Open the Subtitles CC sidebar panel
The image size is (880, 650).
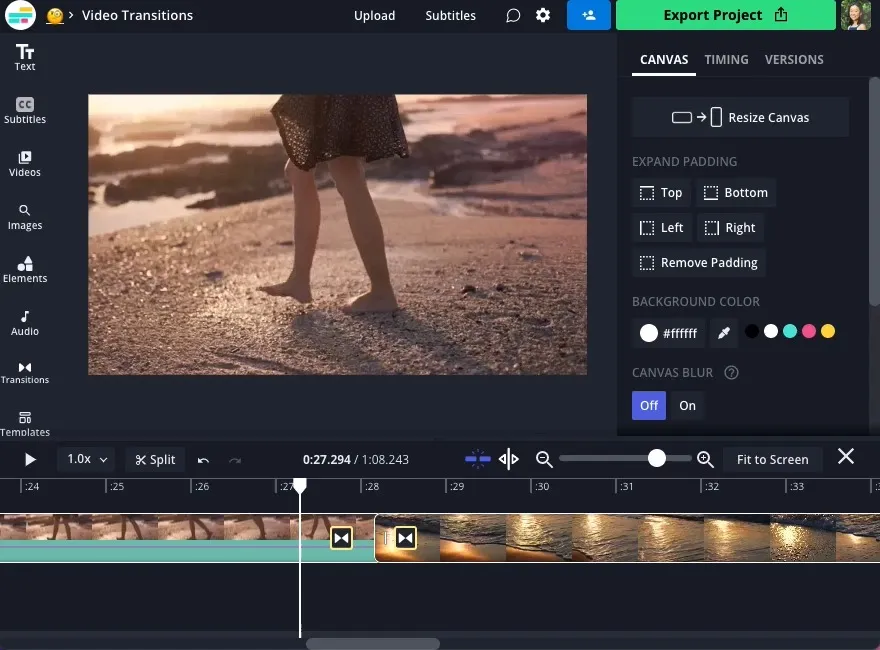coord(25,110)
